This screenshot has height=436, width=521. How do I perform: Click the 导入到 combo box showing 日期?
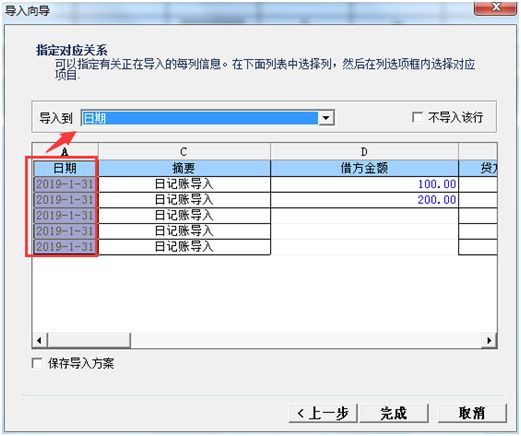tap(208, 118)
